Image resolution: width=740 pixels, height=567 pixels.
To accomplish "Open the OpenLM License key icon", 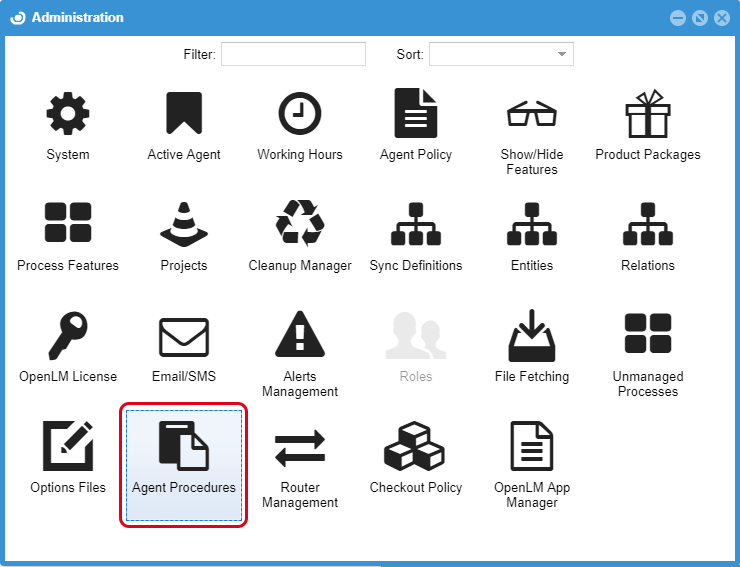I will coord(68,335).
